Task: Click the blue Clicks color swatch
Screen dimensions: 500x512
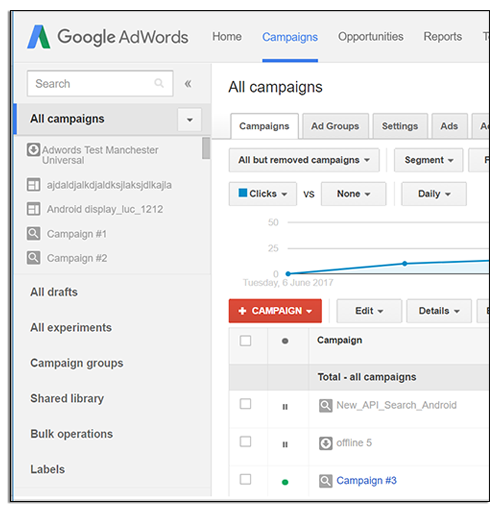Action: pyautogui.click(x=243, y=193)
